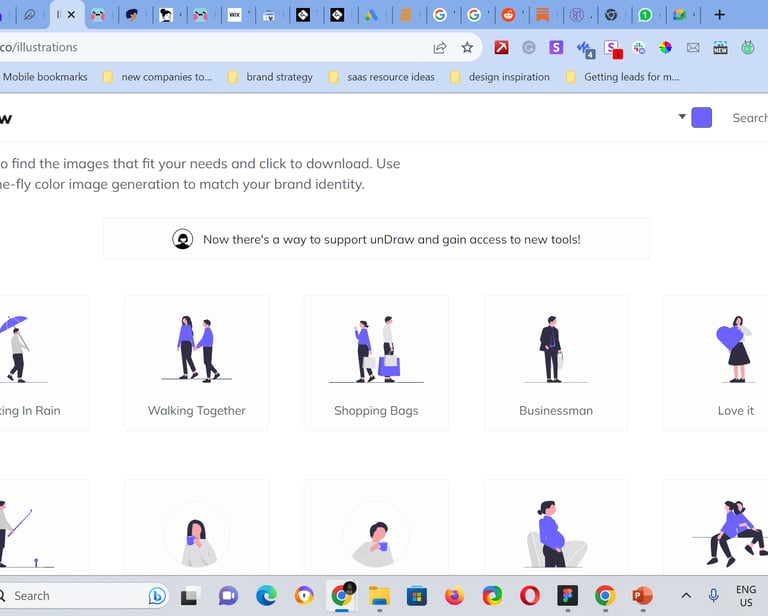This screenshot has height=616, width=768.
Task: Open the red arrow extension
Action: click(501, 47)
